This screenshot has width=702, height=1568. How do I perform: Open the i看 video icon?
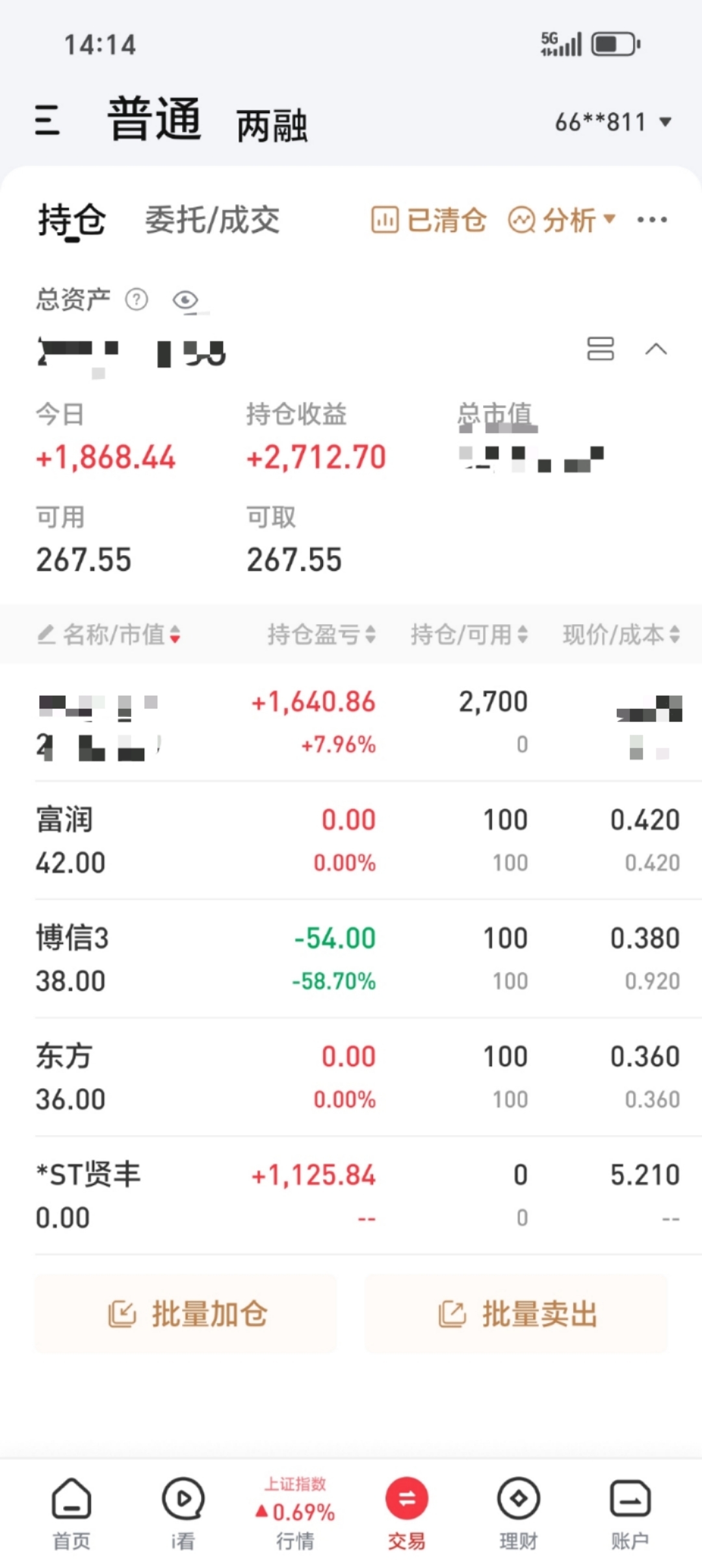click(183, 1515)
